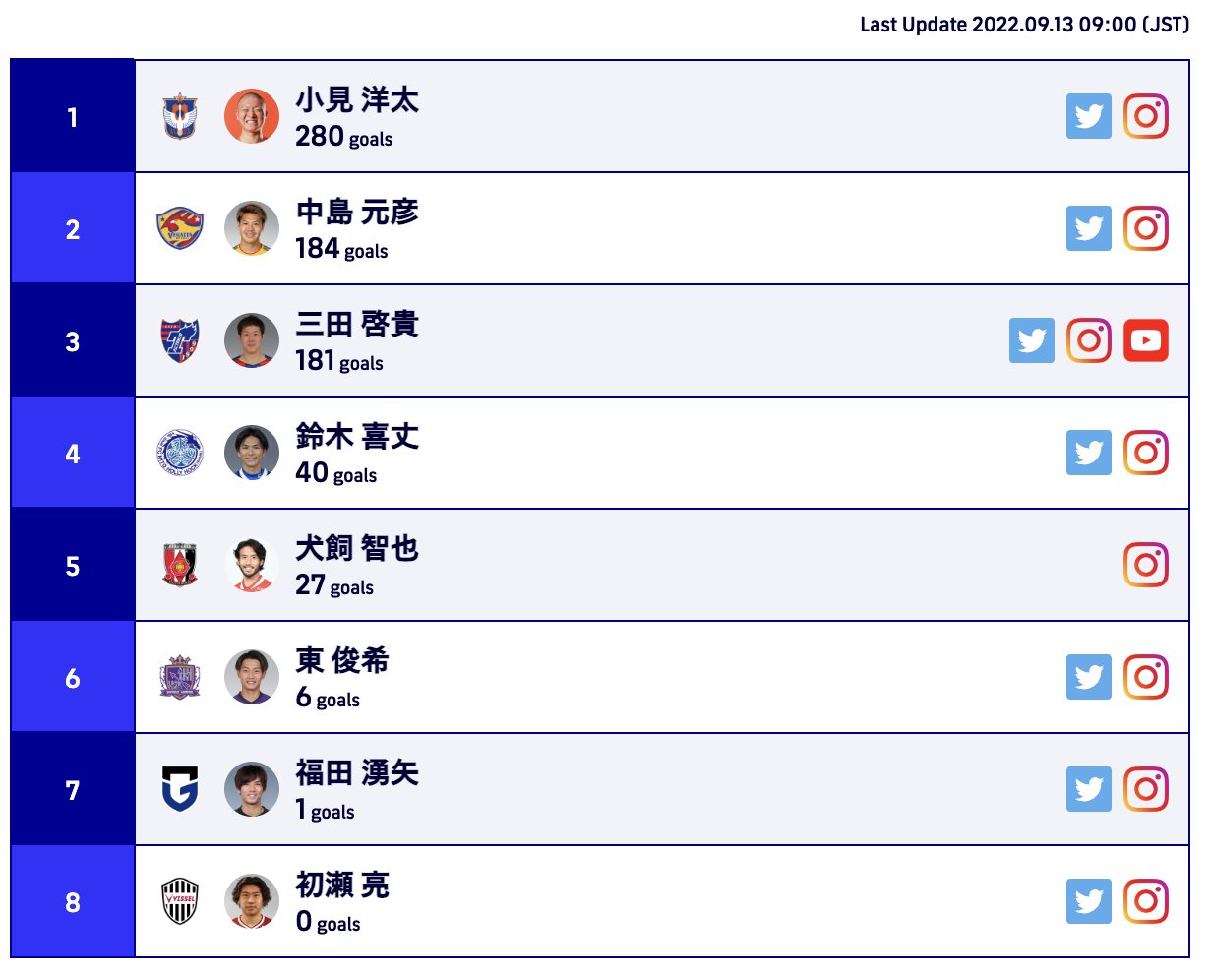Open 福田 湧矢's Instagram icon
Viewport: 1206px width, 980px height.
(x=1146, y=789)
